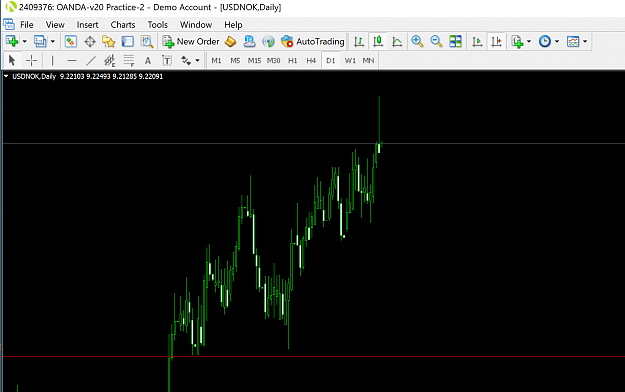
Task: Open the New Chart dropdown arrow
Action: (x=24, y=41)
